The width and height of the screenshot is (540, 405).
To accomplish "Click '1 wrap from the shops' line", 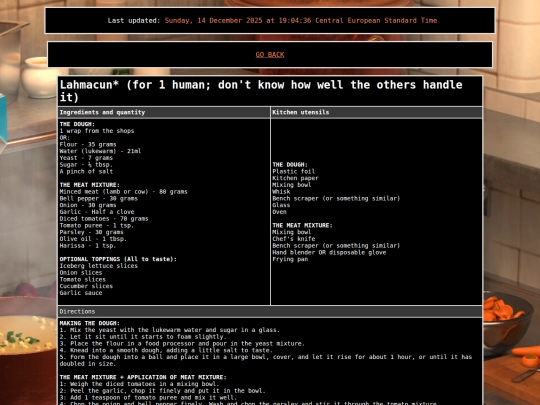I will (97, 131).
